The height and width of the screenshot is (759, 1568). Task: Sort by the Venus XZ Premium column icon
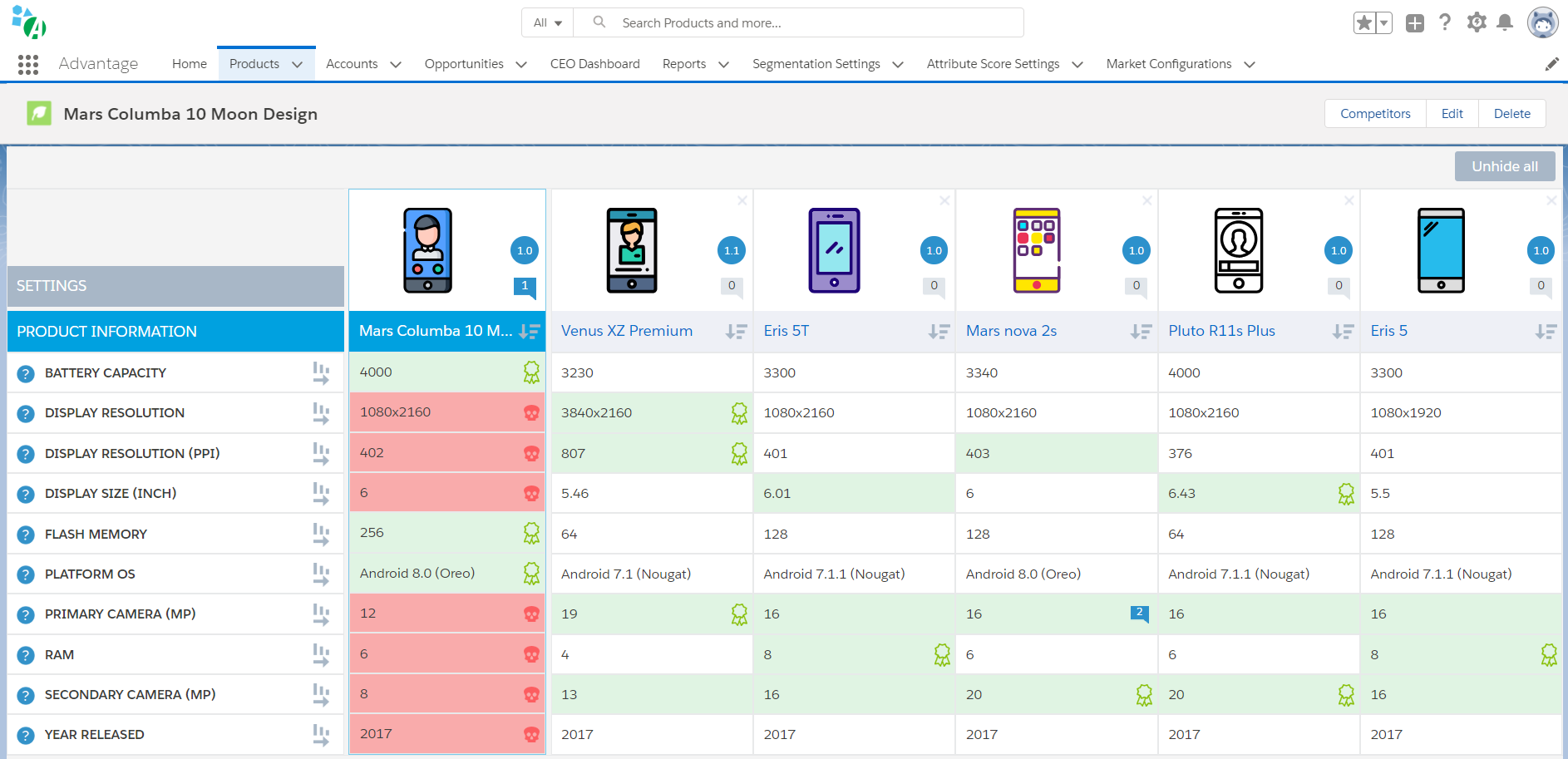(736, 332)
